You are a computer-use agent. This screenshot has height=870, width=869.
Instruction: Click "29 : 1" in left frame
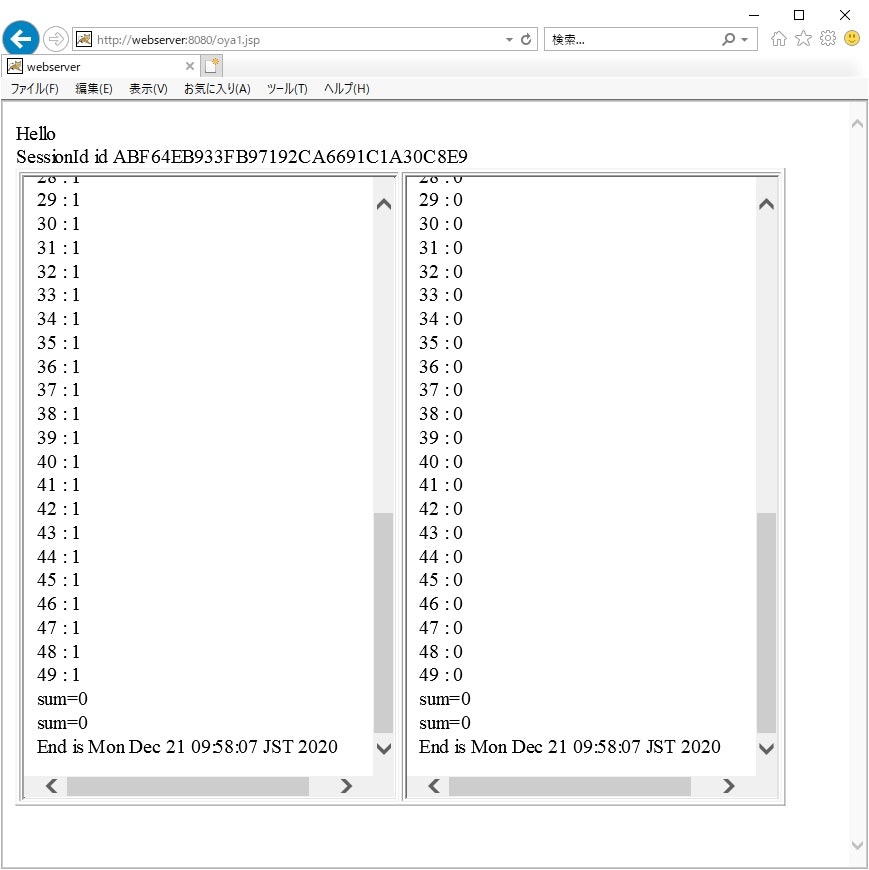point(58,200)
